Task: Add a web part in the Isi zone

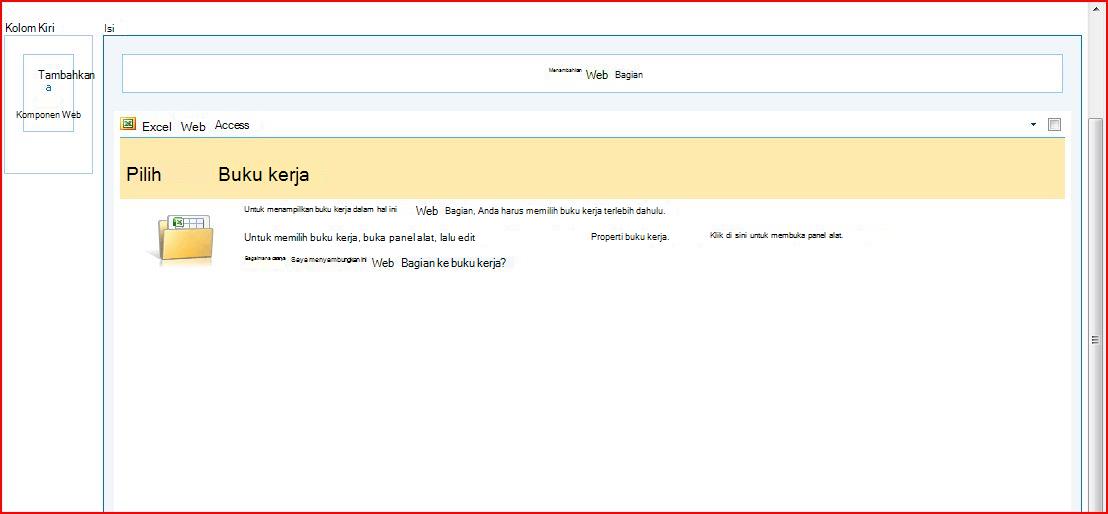Action: click(x=592, y=74)
